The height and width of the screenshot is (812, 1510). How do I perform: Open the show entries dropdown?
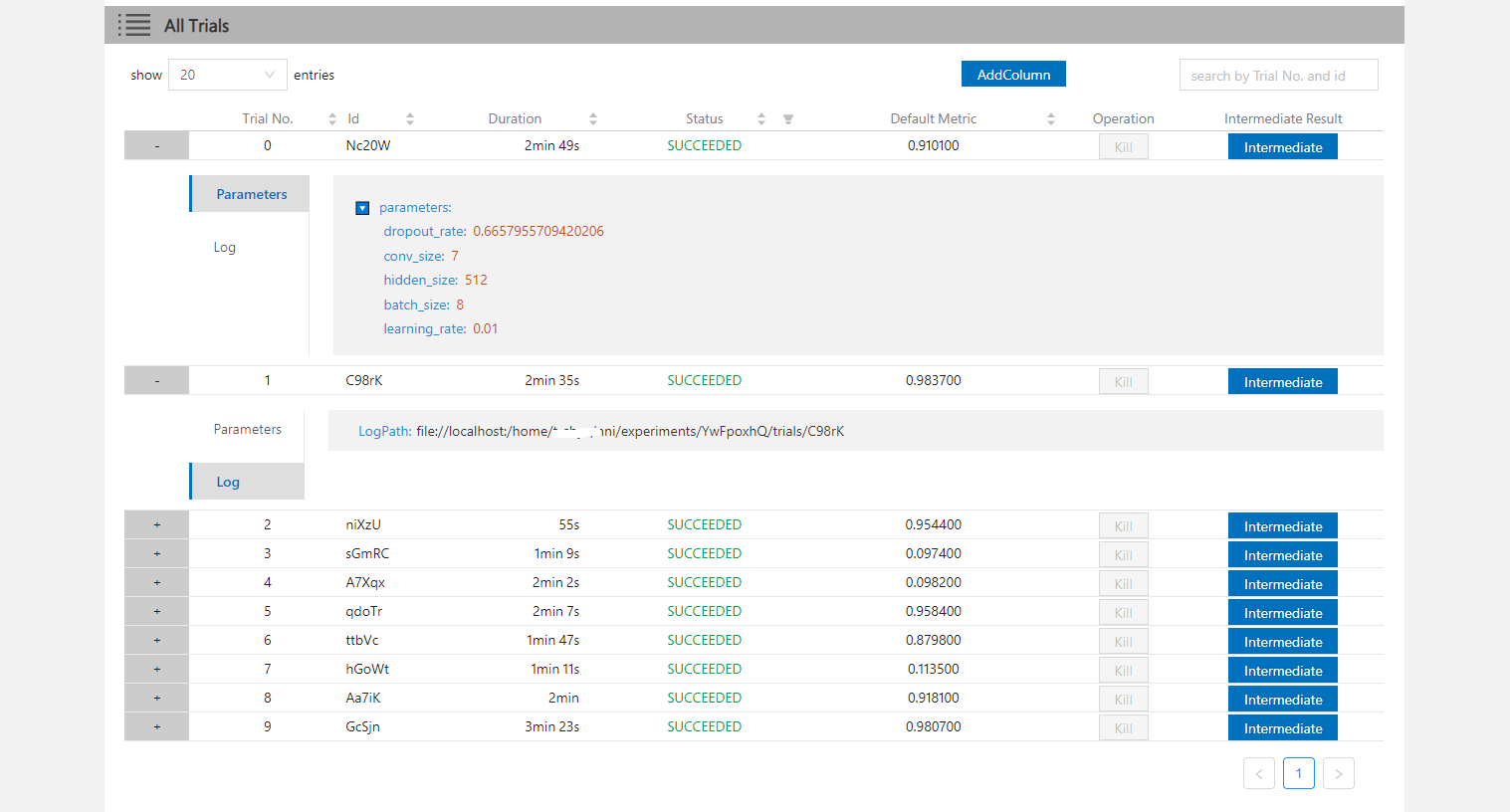(x=227, y=75)
